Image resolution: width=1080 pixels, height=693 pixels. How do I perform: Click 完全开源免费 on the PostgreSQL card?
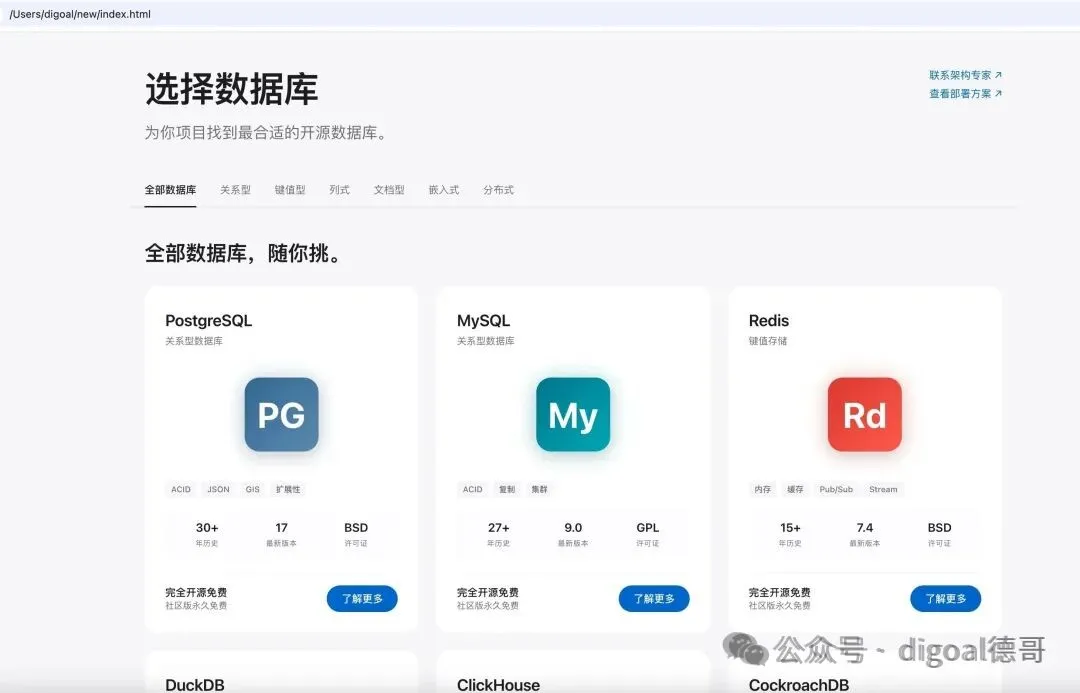click(196, 592)
